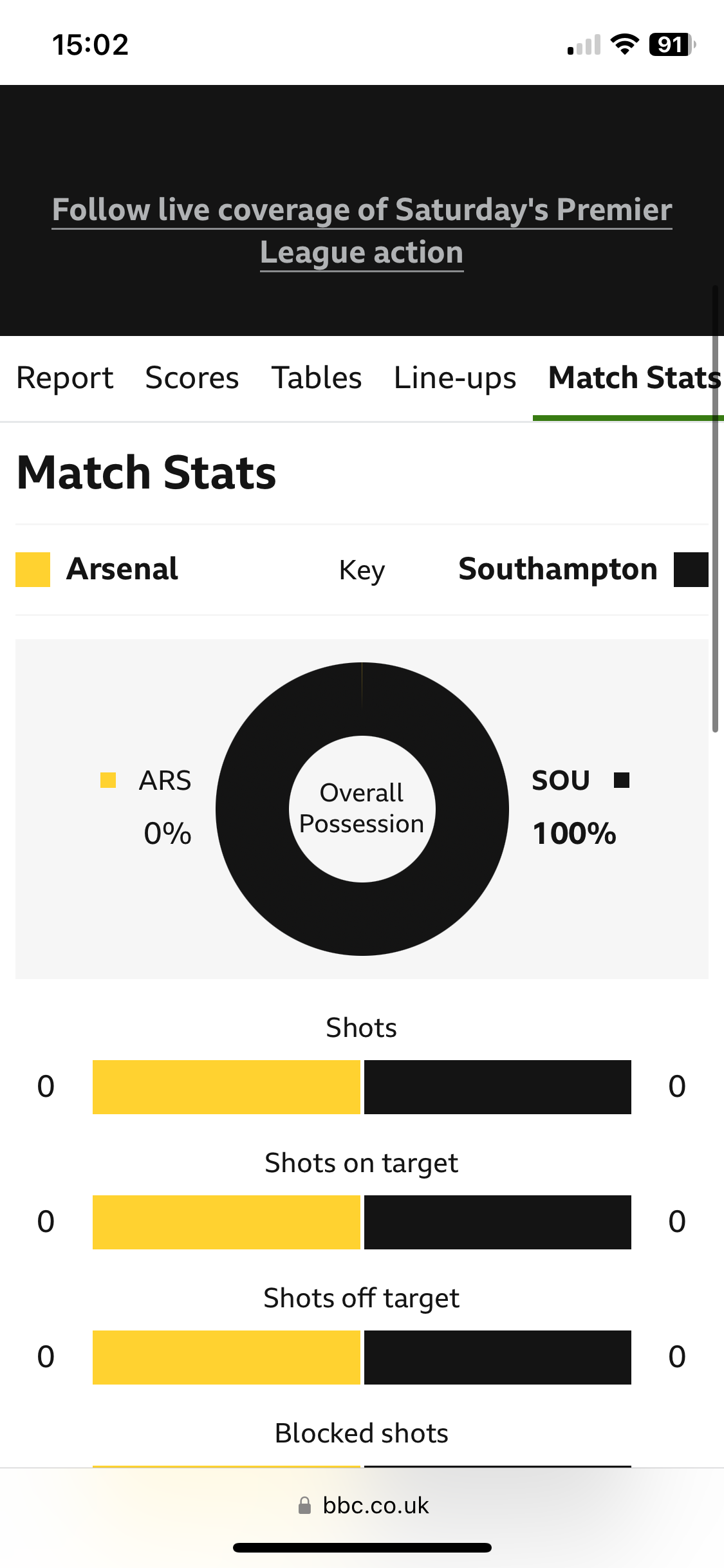This screenshot has height=1568, width=724.
Task: Select the Match Stats tab
Action: (635, 378)
